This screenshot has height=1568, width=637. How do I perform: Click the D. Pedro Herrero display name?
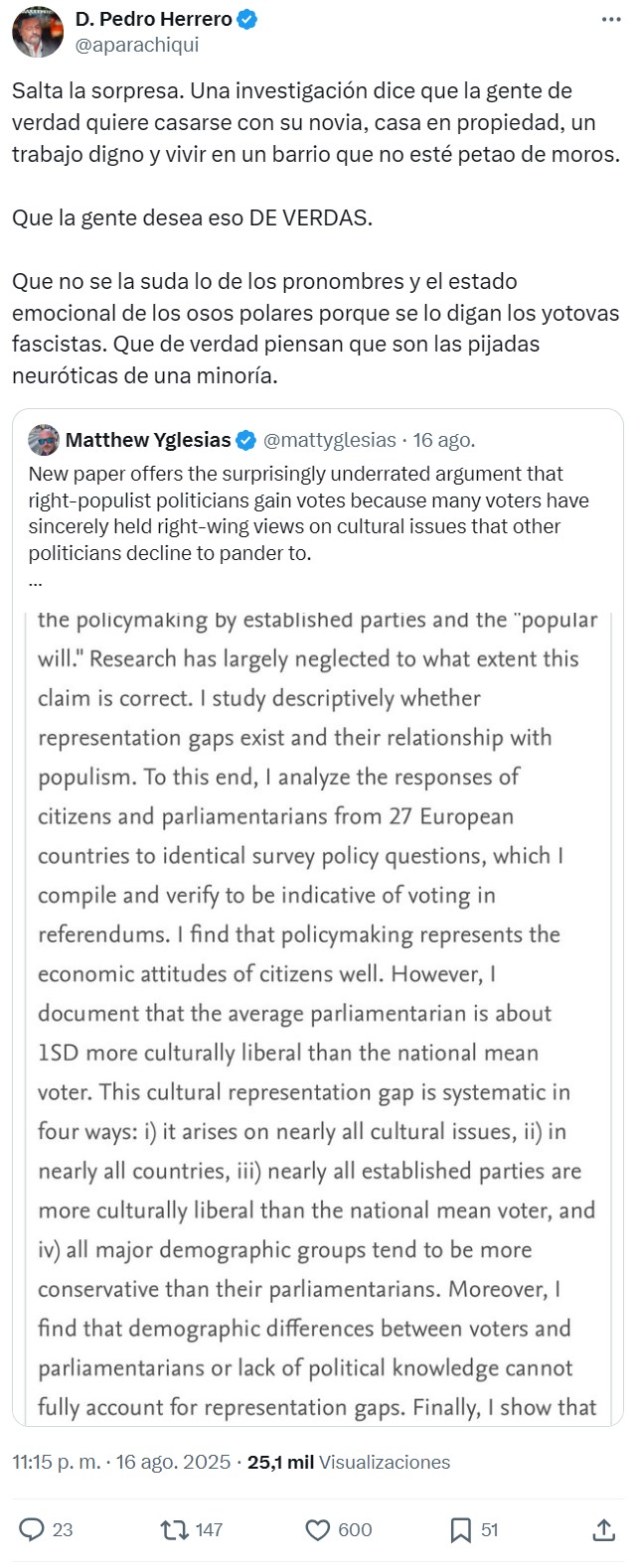pyautogui.click(x=154, y=19)
